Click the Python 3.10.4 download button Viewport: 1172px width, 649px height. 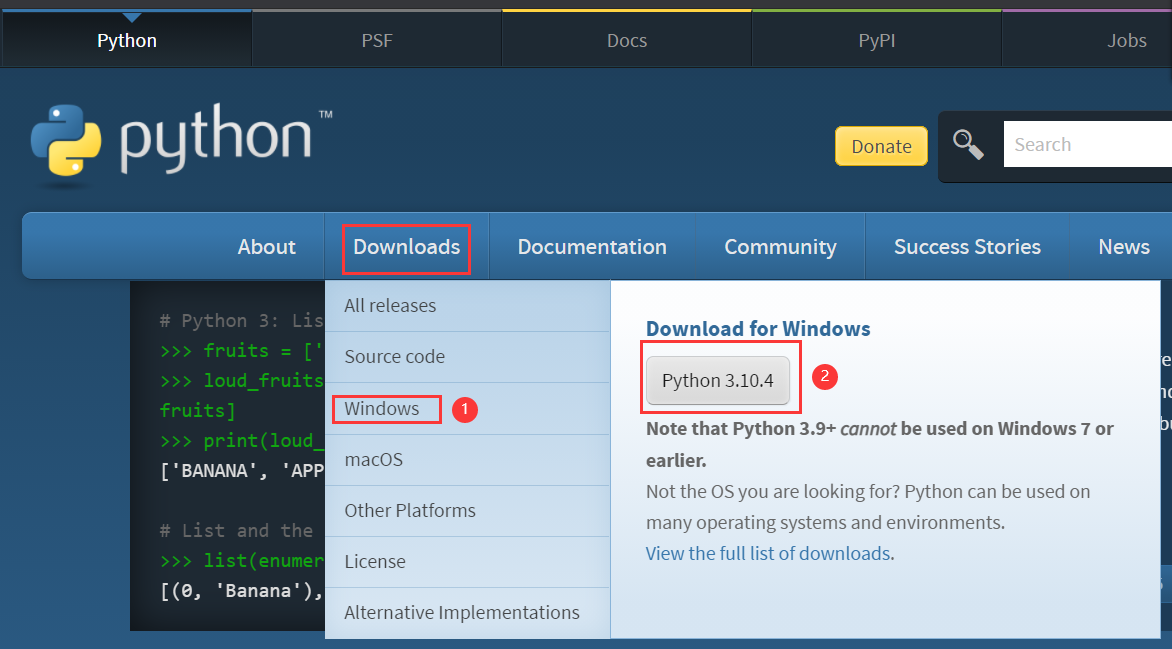(x=718, y=381)
